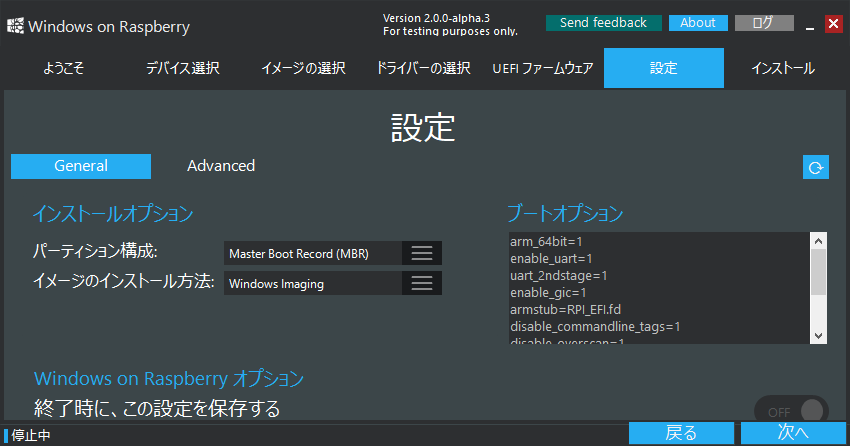
Task: Go to the ドライバーの選択 tab
Action: tap(423, 68)
